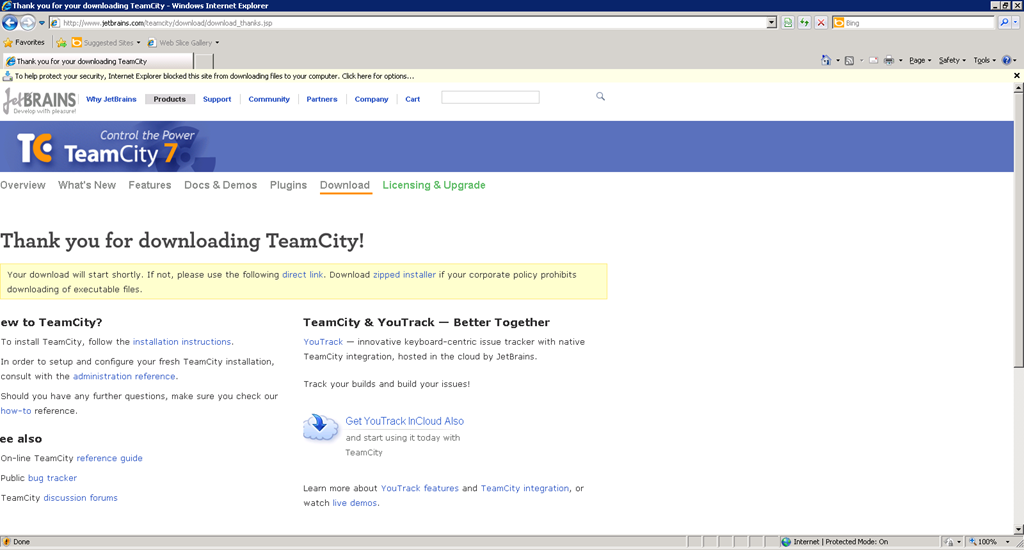Open the Safety menu

tap(952, 60)
